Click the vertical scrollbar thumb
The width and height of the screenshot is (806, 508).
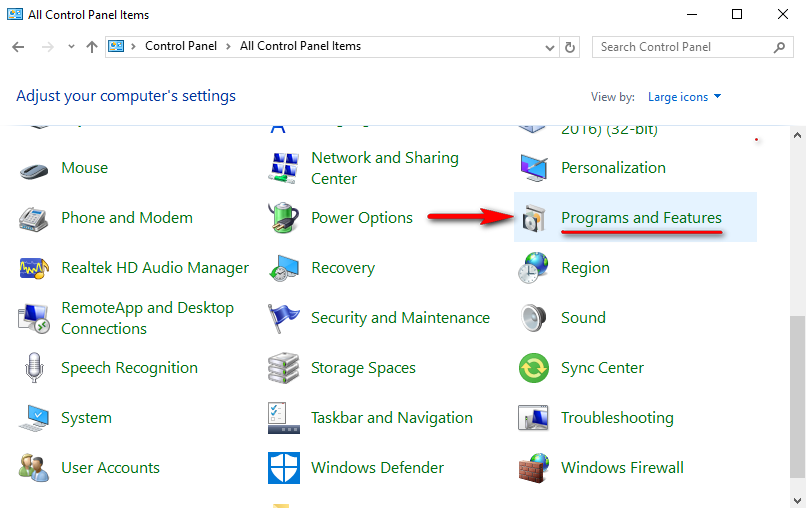797,400
